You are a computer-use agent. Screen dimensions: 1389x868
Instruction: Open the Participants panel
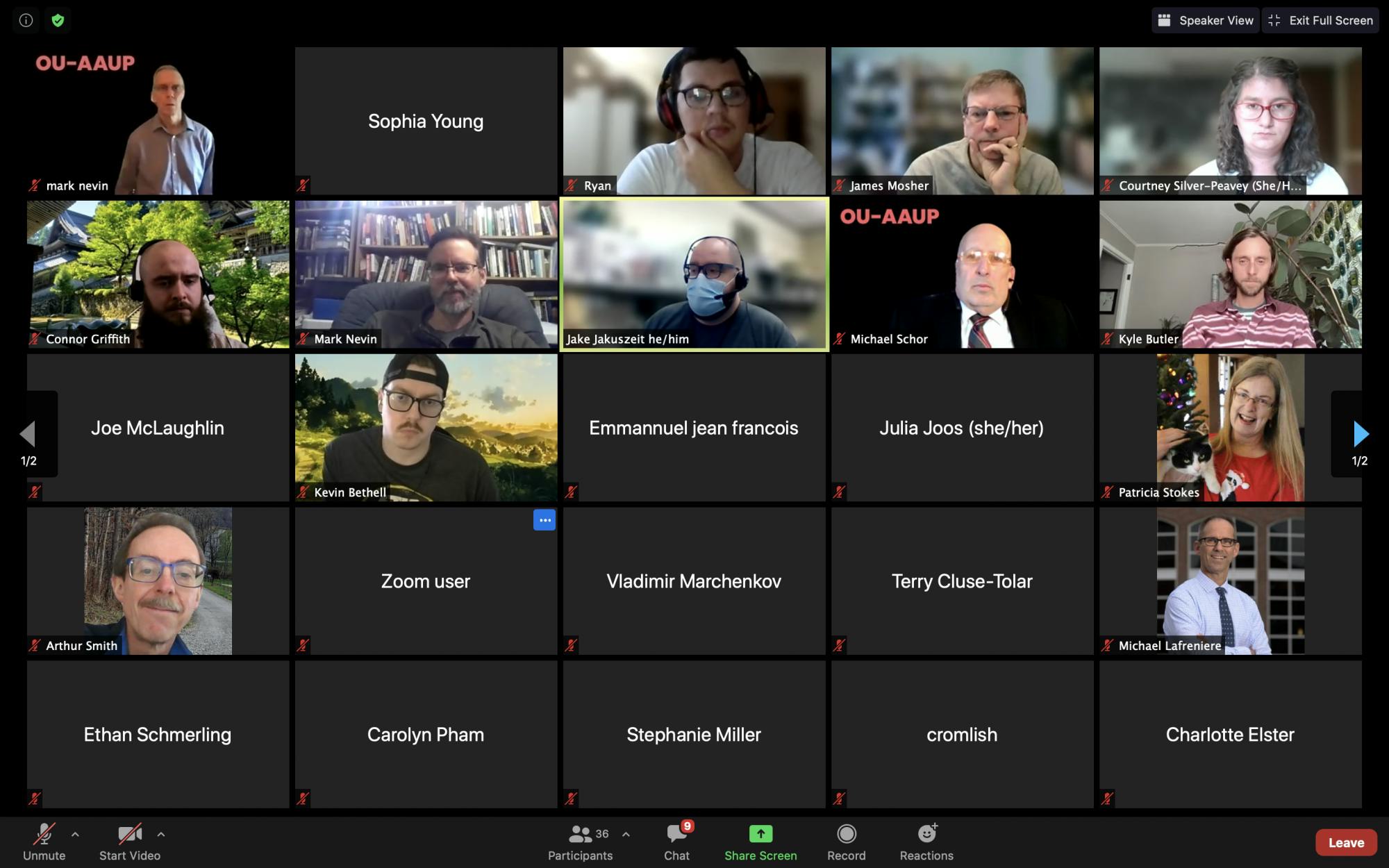coord(580,842)
